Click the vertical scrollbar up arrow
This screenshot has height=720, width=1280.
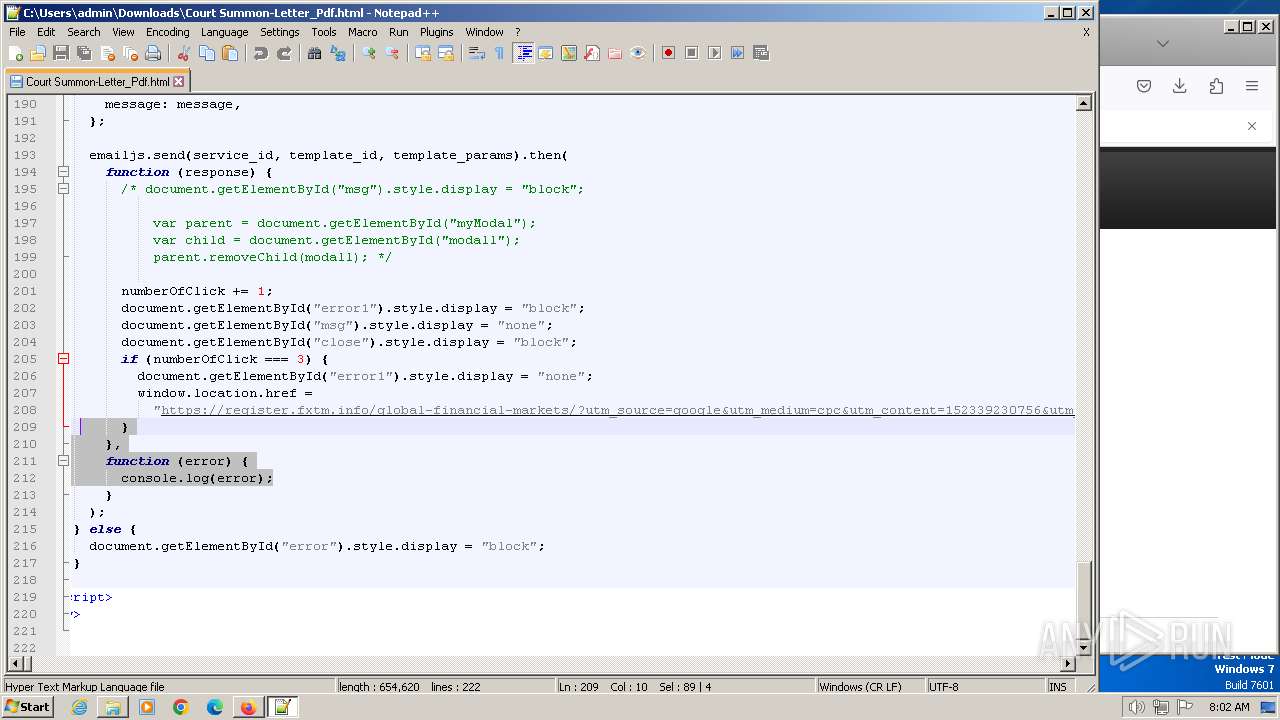(x=1083, y=103)
